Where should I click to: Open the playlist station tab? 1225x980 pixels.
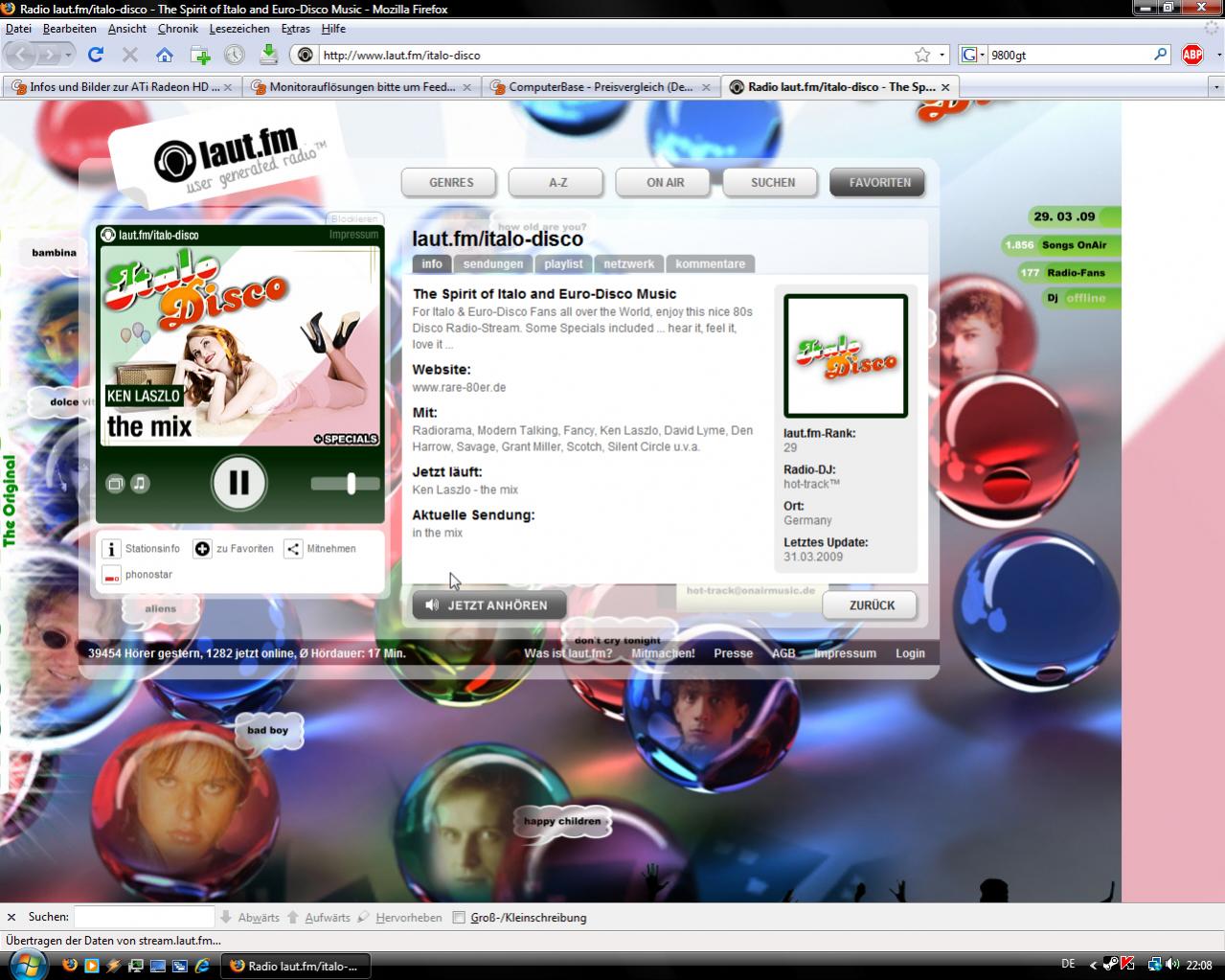(x=563, y=263)
